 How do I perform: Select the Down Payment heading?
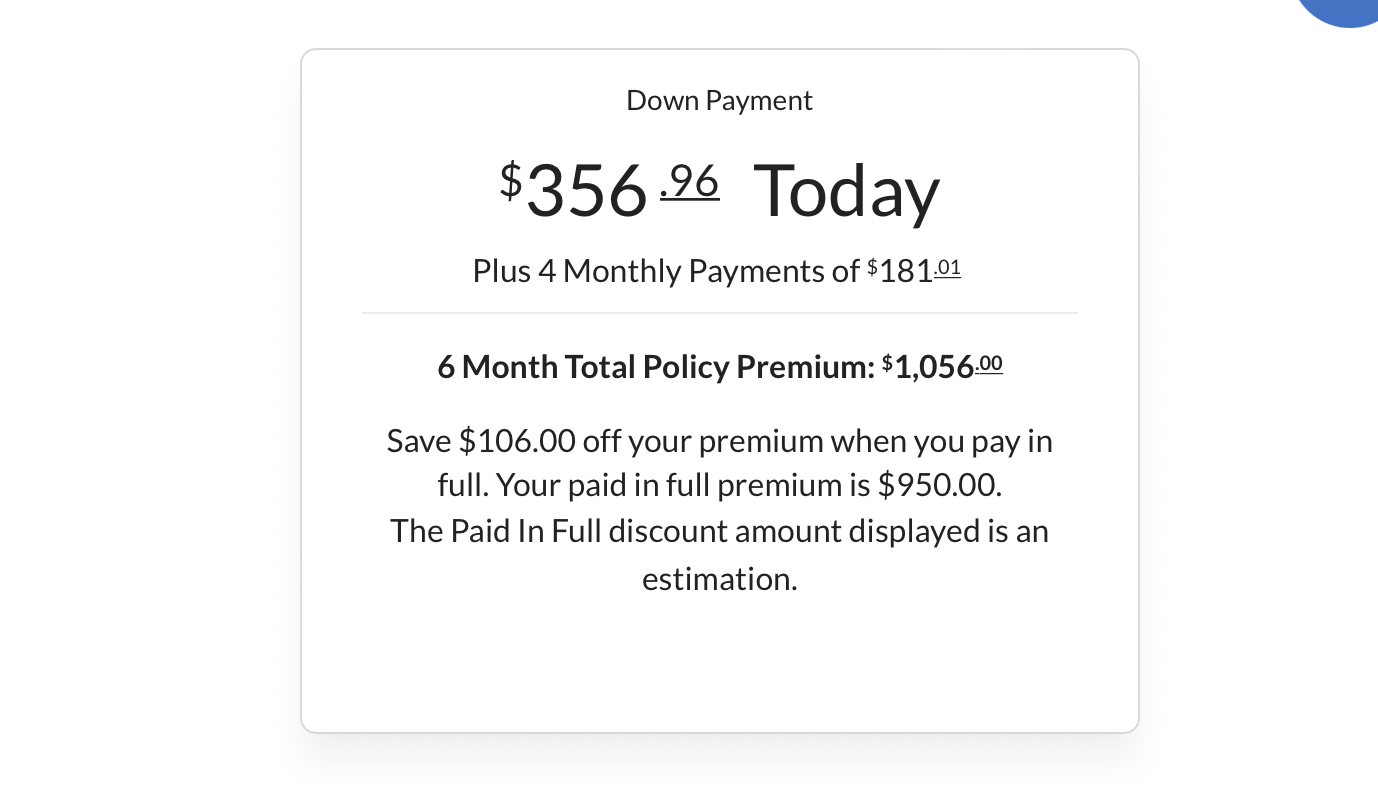(x=719, y=101)
